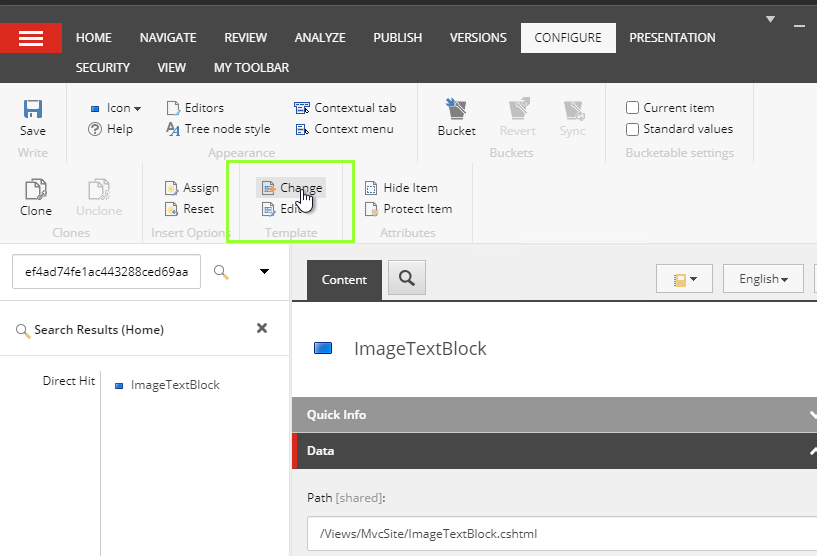Edit the item template
Screen dimensions: 817x556
tap(282, 209)
